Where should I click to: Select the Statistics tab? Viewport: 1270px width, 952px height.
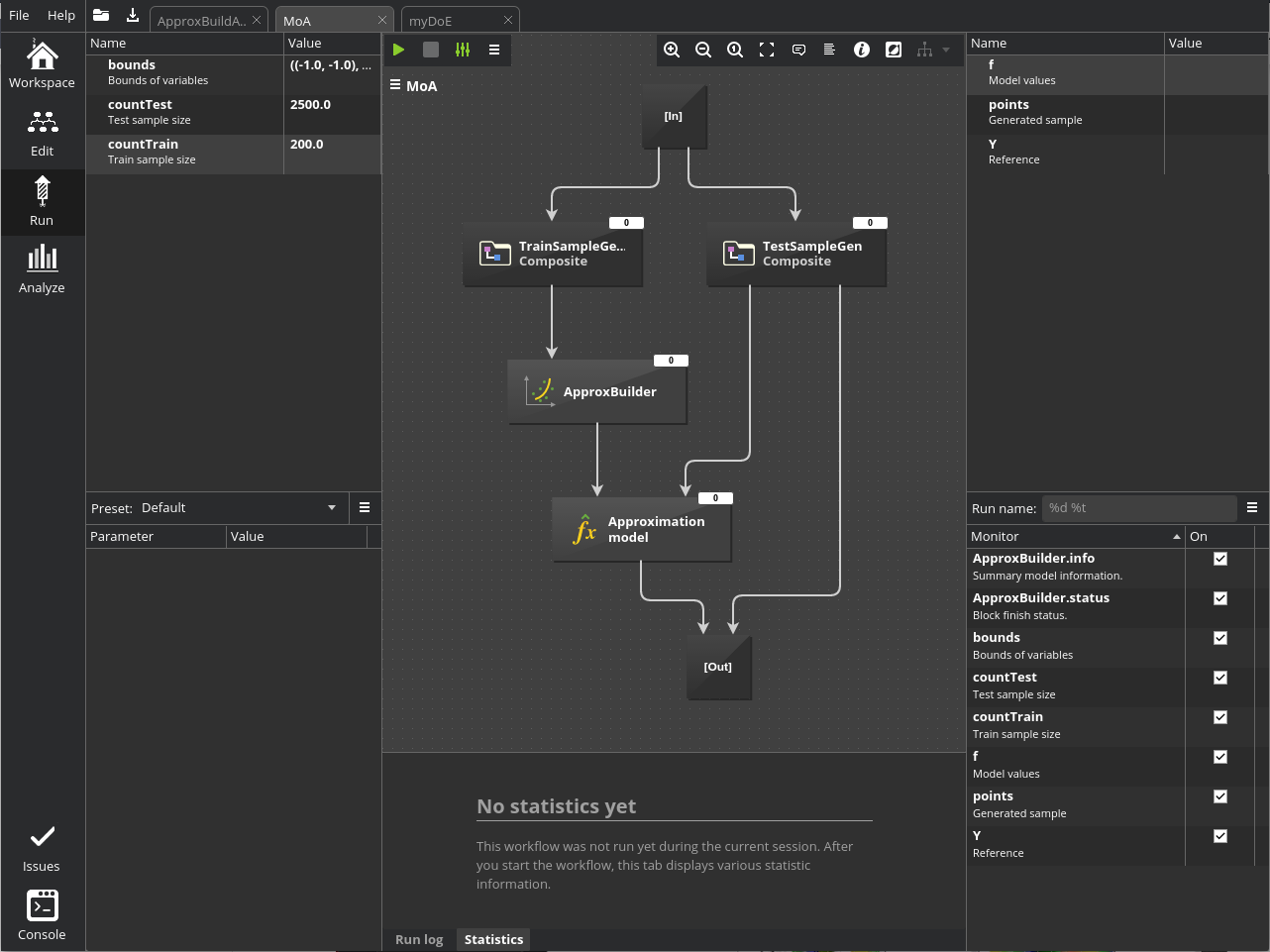[493, 940]
